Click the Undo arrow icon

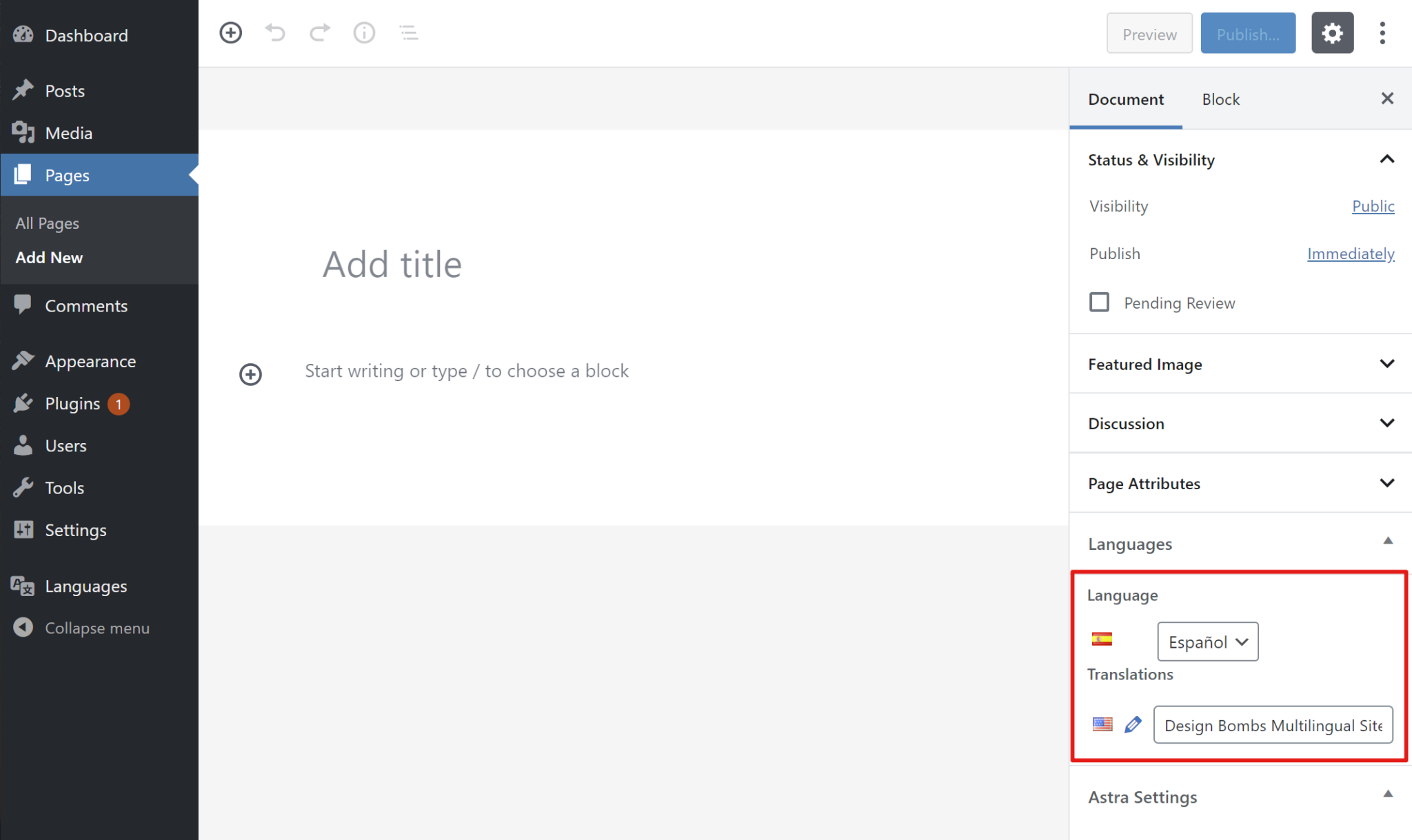tap(275, 32)
